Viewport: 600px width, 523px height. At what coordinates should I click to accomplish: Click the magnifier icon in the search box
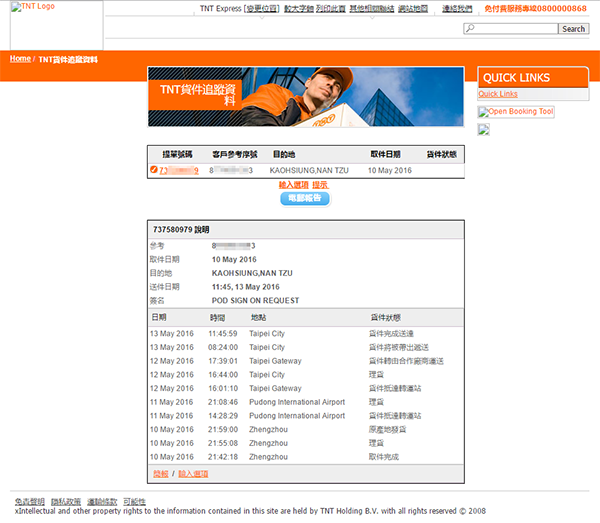point(470,28)
